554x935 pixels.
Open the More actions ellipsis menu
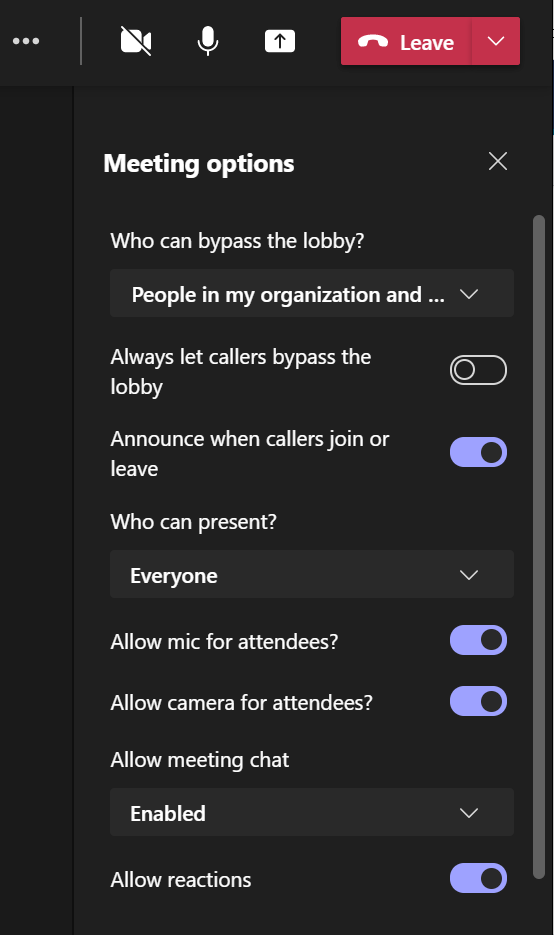click(x=26, y=41)
